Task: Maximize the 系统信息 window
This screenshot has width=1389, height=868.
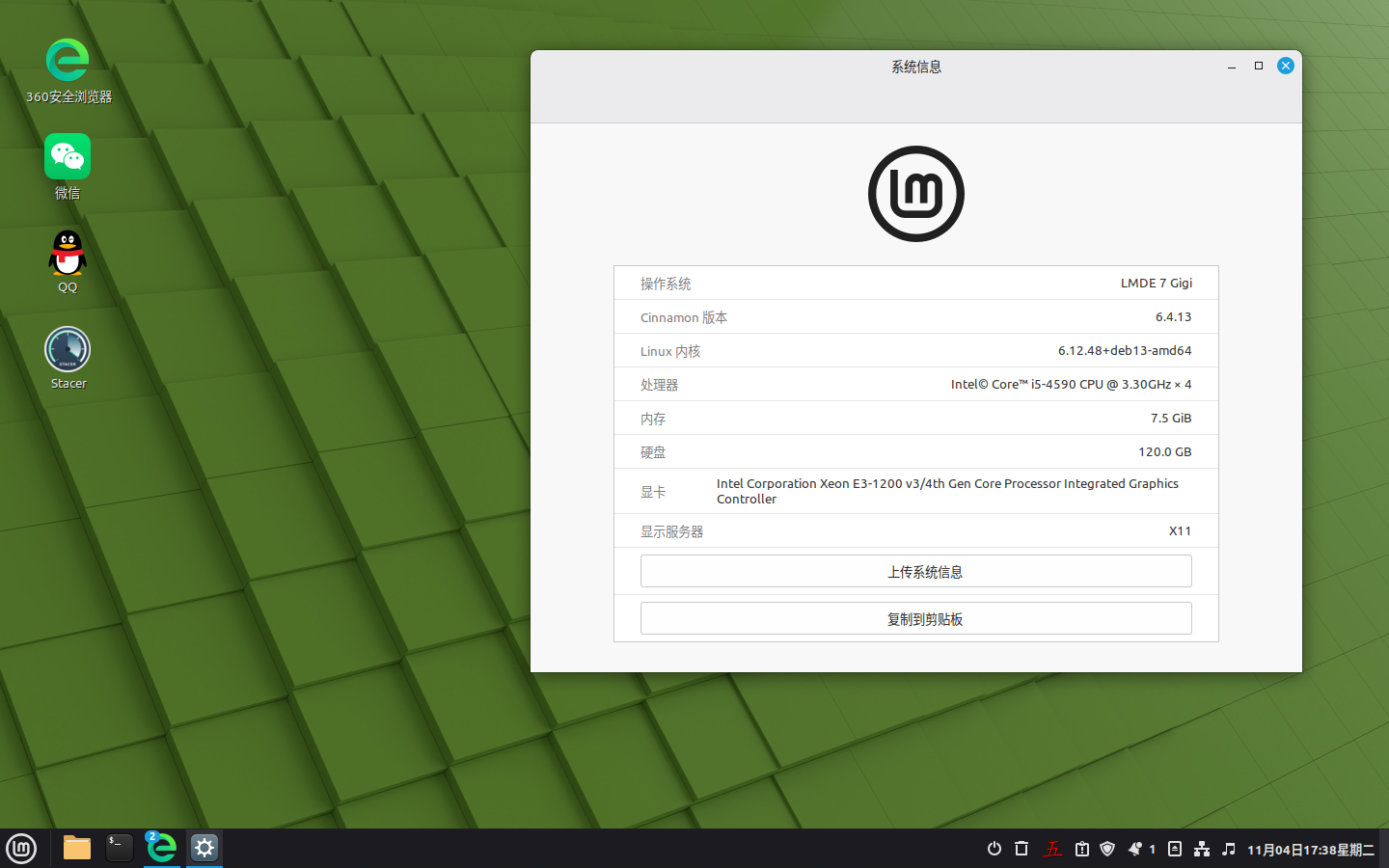Action: click(1259, 66)
